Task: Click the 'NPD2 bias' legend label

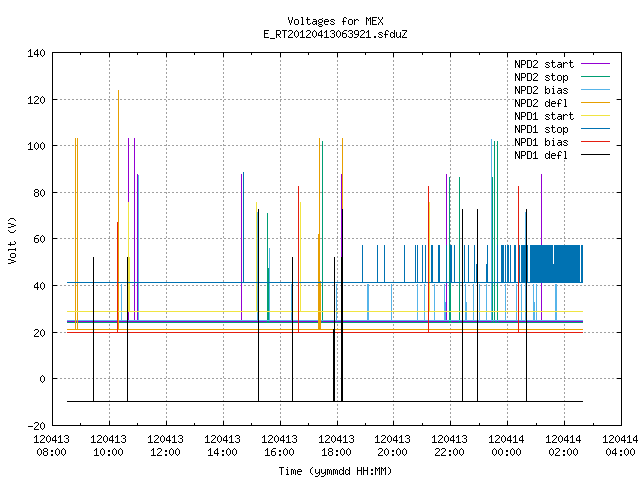Action: pos(541,90)
